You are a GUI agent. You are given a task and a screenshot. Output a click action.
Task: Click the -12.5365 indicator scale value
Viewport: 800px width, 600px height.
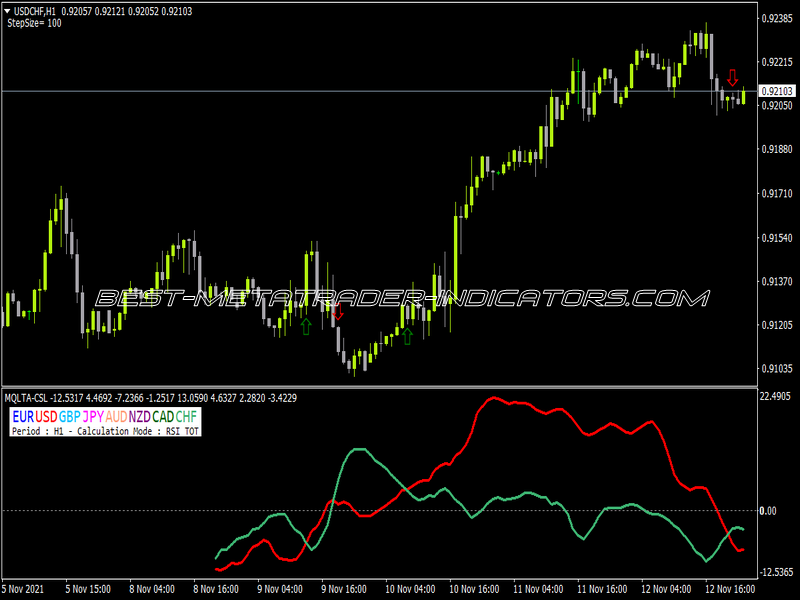[777, 572]
